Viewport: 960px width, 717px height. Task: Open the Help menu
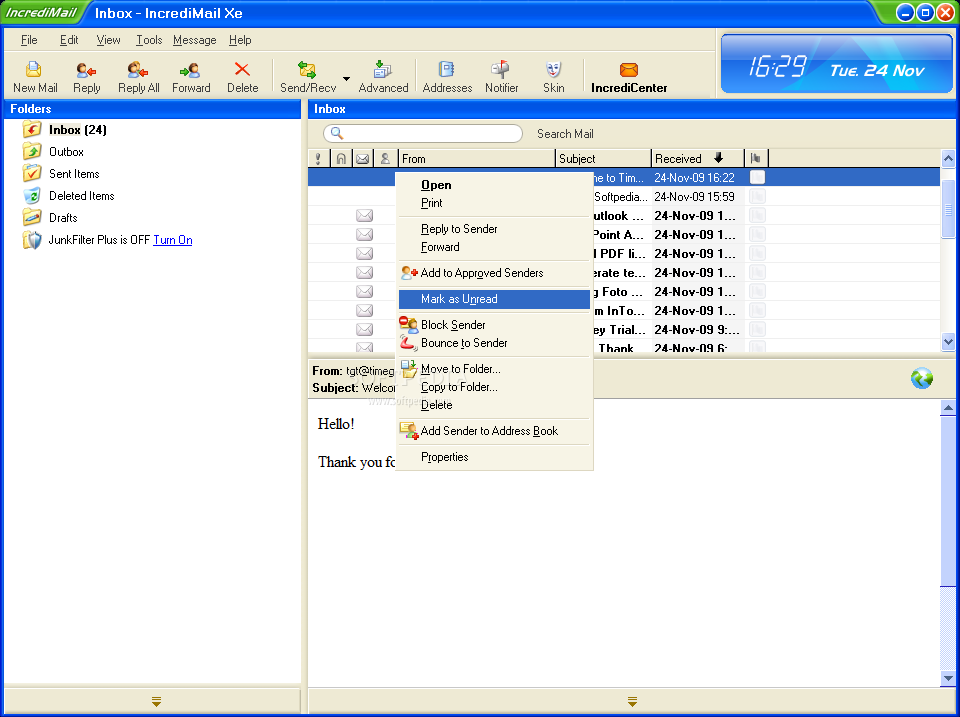point(240,40)
